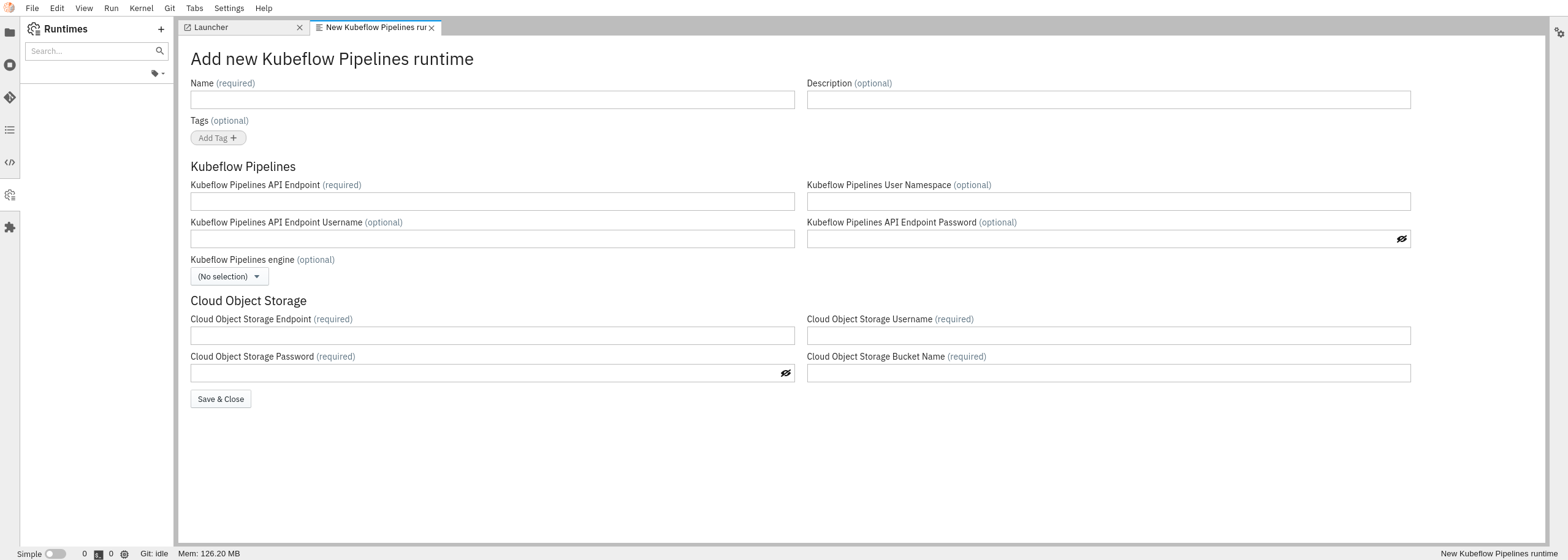Open the File Browser sidebar icon
This screenshot has width=1568, height=560.
click(10, 32)
